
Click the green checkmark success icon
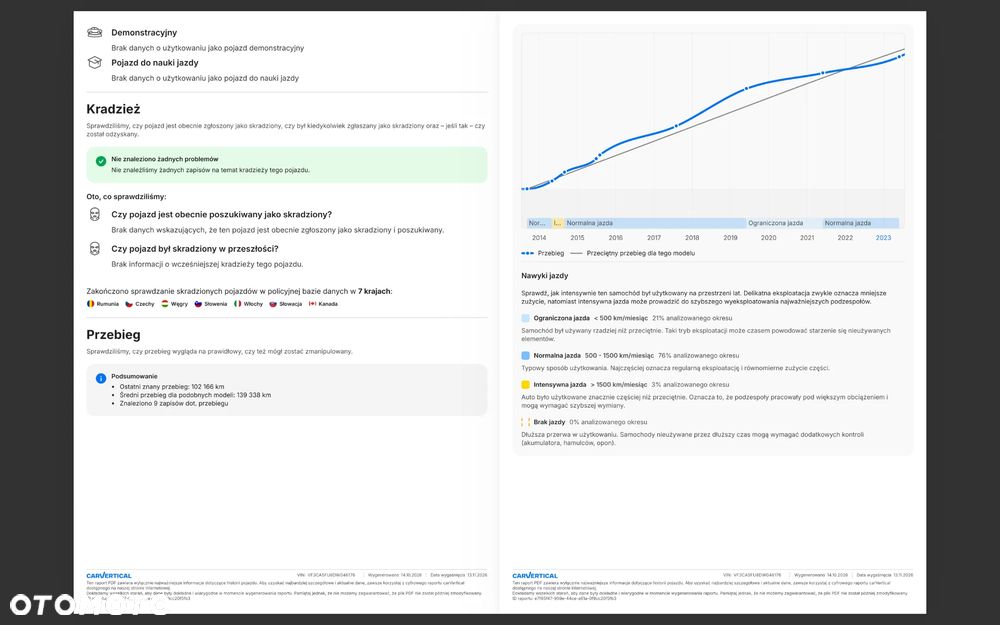[101, 161]
